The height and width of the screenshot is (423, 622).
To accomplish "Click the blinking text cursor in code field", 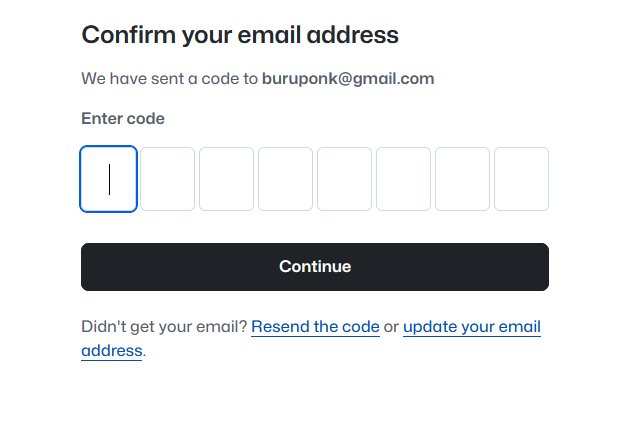I will pyautogui.click(x=109, y=180).
